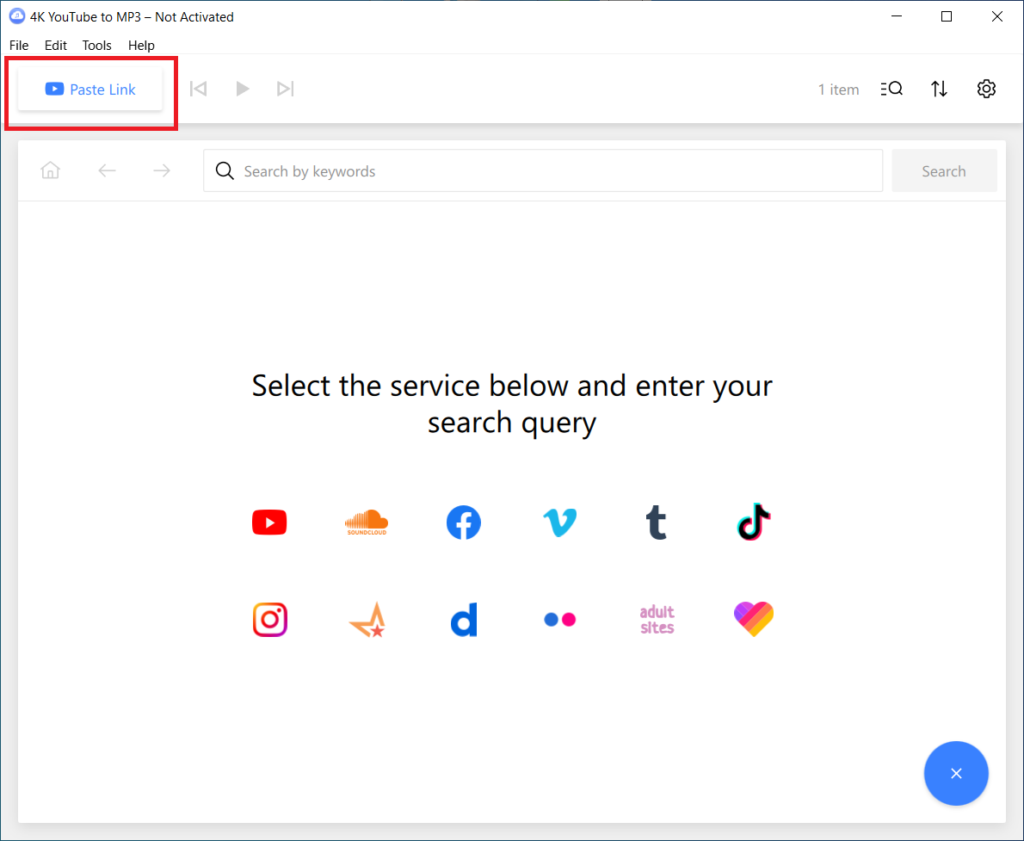Viewport: 1024px width, 841px height.
Task: Open the Edit menu
Action: click(x=56, y=45)
